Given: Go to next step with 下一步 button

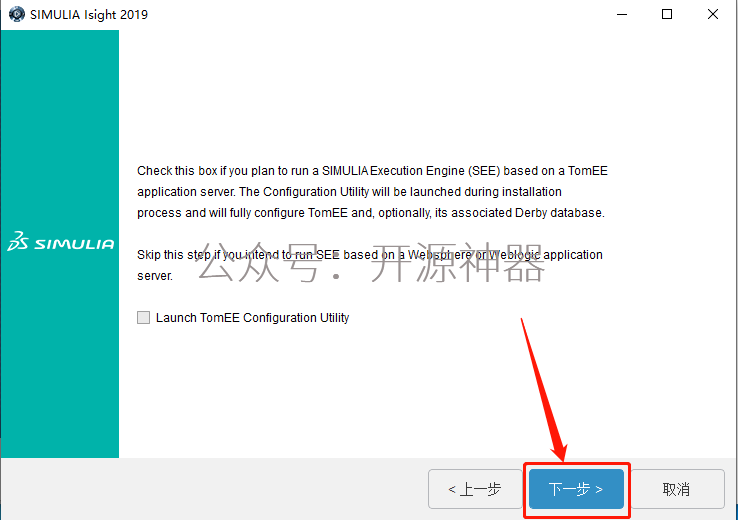Looking at the screenshot, I should point(577,489).
